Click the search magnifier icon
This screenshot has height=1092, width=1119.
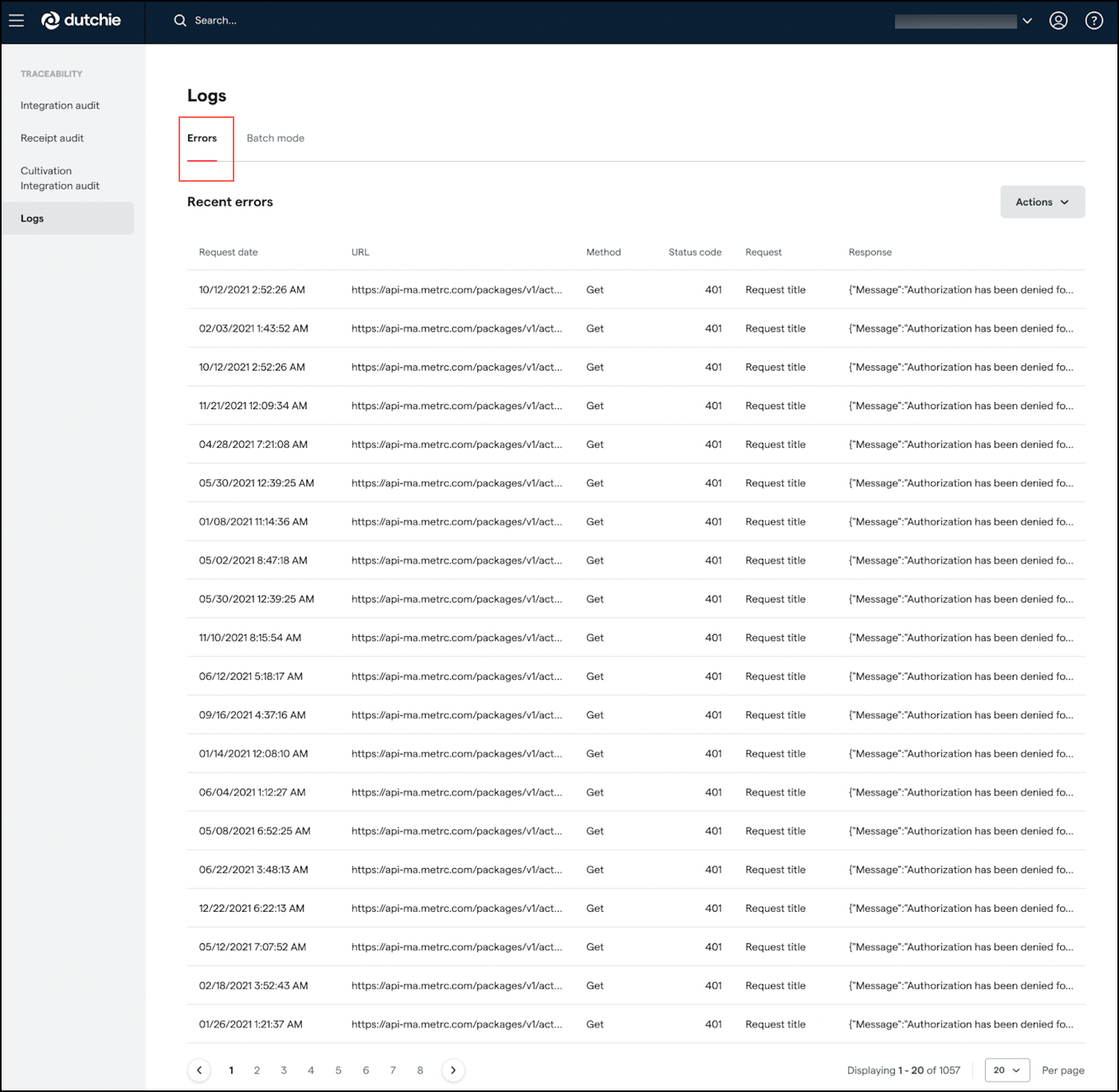(180, 21)
